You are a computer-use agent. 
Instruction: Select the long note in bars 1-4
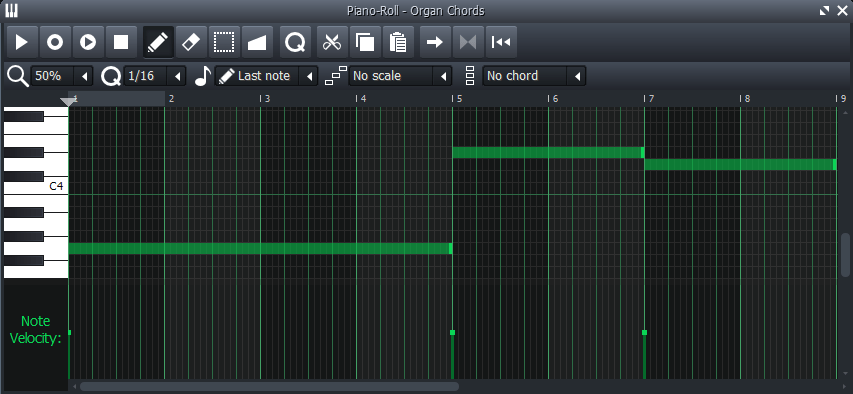point(261,248)
